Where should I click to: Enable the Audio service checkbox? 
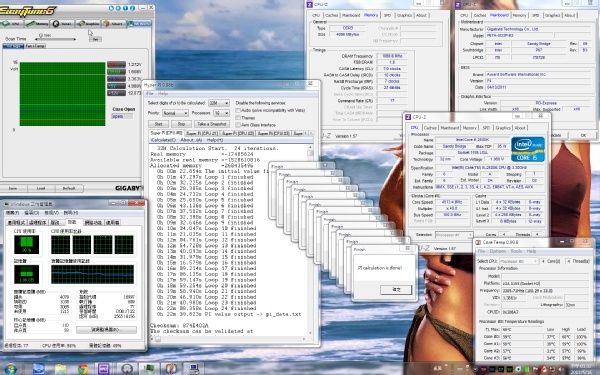238,111
